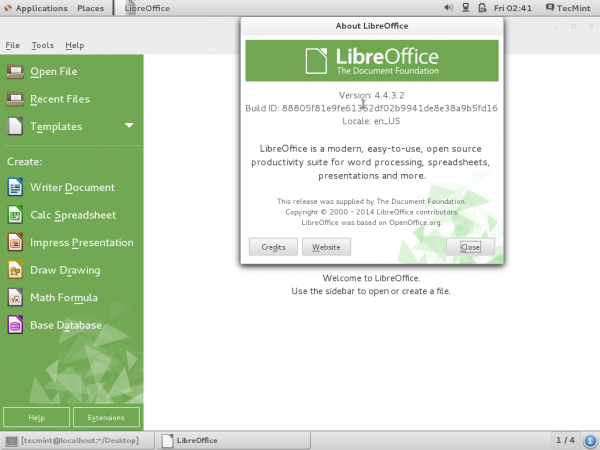Click the 'Welcome to LibreOffice.' text
Viewport: 600px width, 450px height.
pyautogui.click(x=371, y=278)
